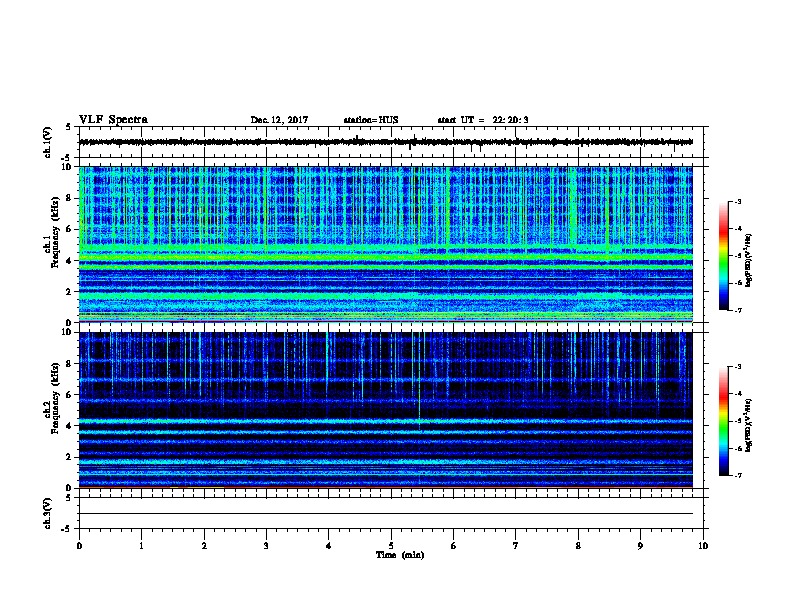Screen dimensions: 792x612
Task: Click the "6" kHz tick of ch.1 spectrogram
Action: [x=69, y=229]
